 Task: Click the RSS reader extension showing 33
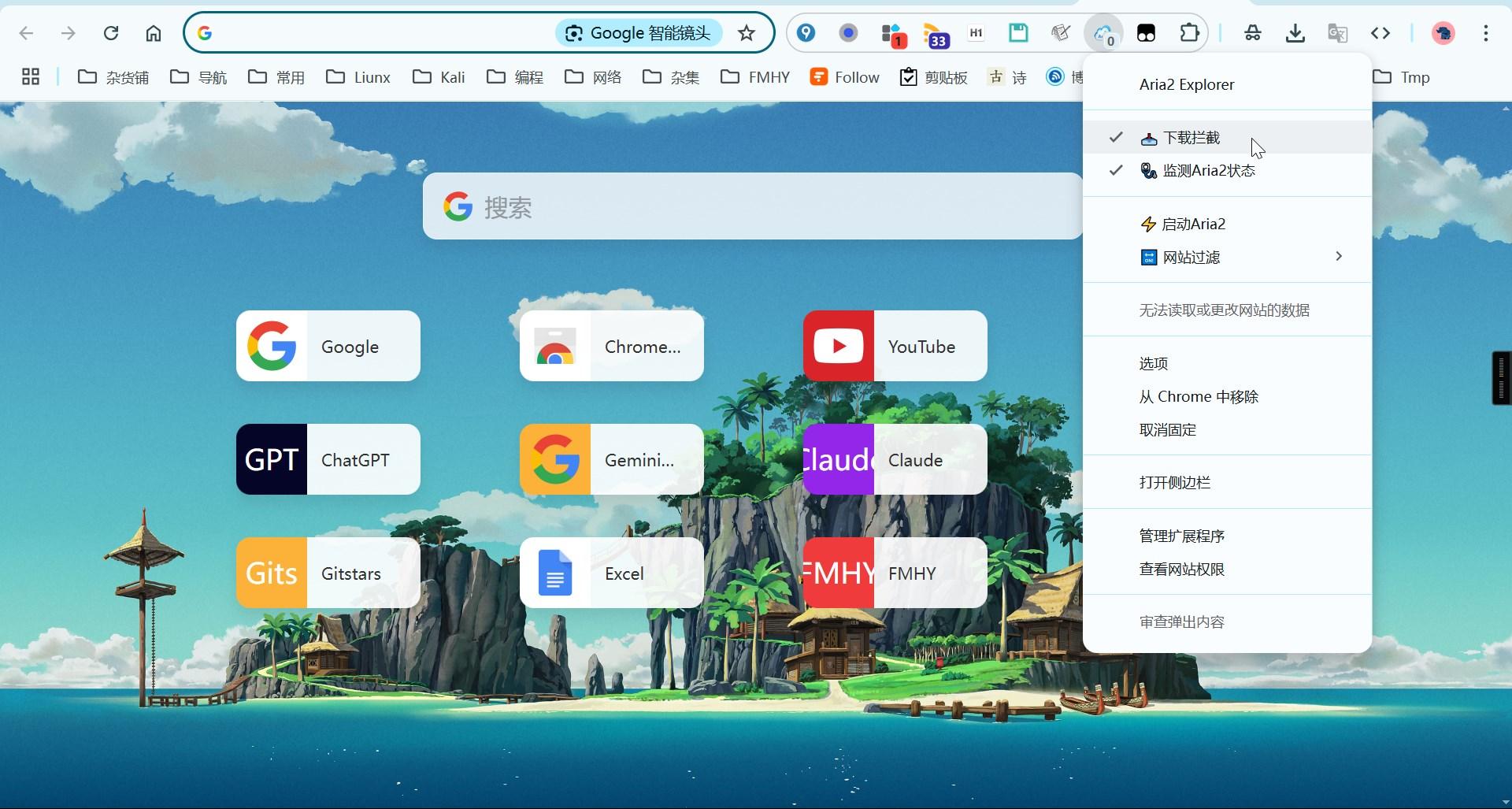935,33
